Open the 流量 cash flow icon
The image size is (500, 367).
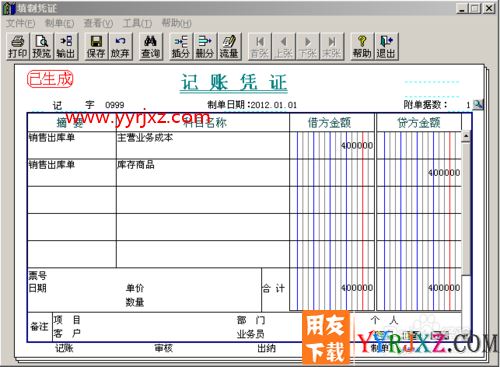click(x=229, y=46)
